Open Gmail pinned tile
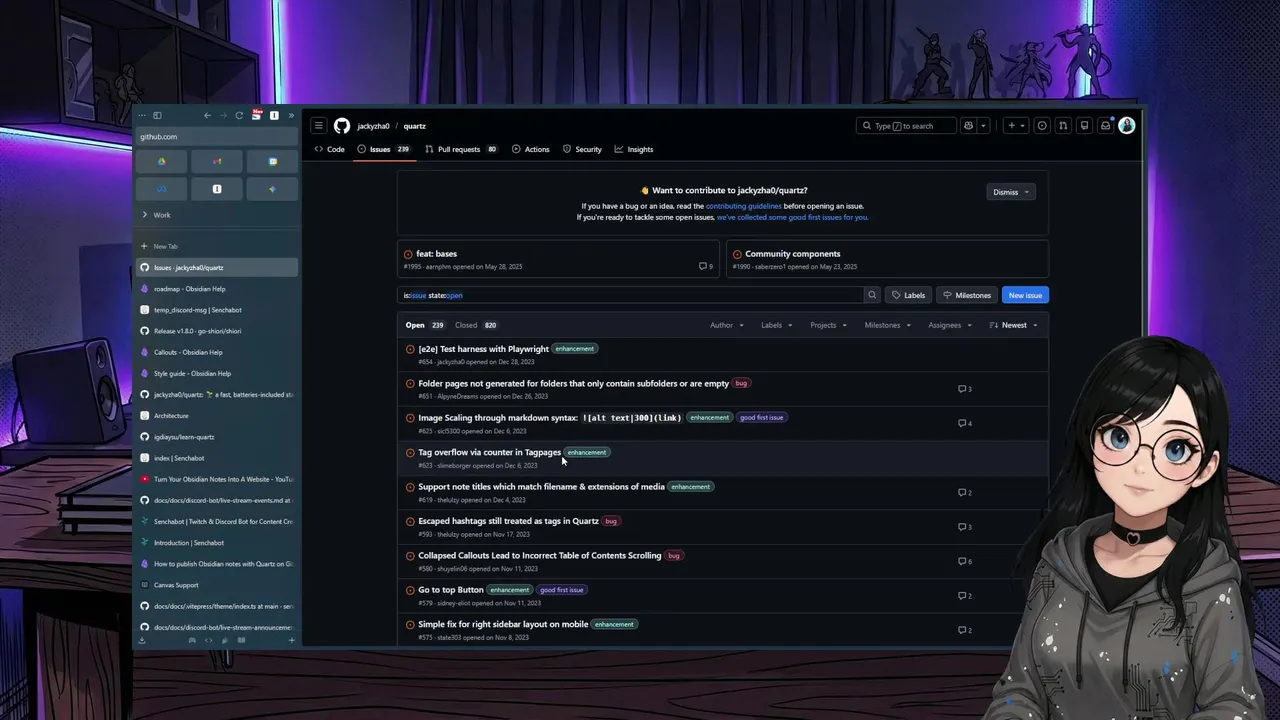The image size is (1280, 720). [217, 161]
